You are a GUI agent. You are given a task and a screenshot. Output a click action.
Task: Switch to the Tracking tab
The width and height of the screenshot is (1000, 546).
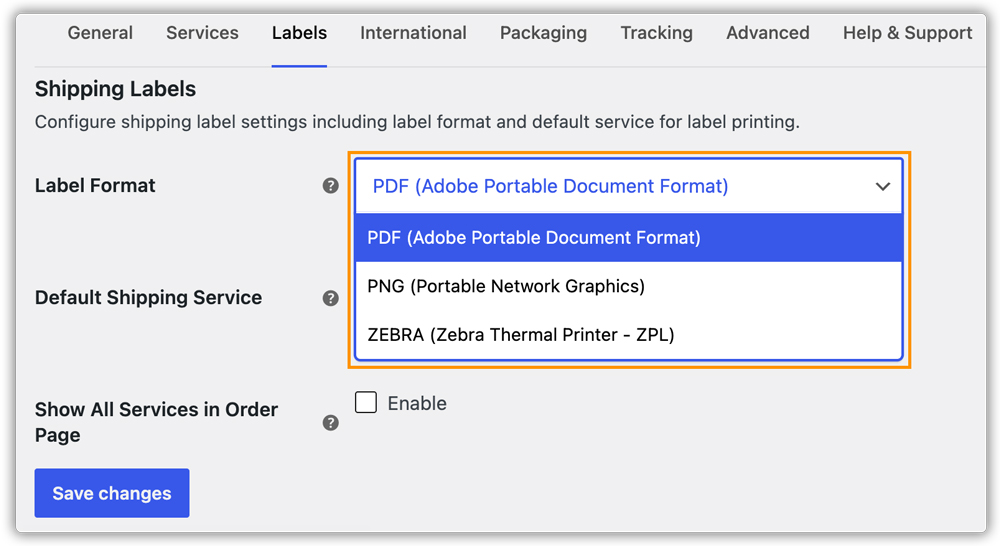coord(656,33)
